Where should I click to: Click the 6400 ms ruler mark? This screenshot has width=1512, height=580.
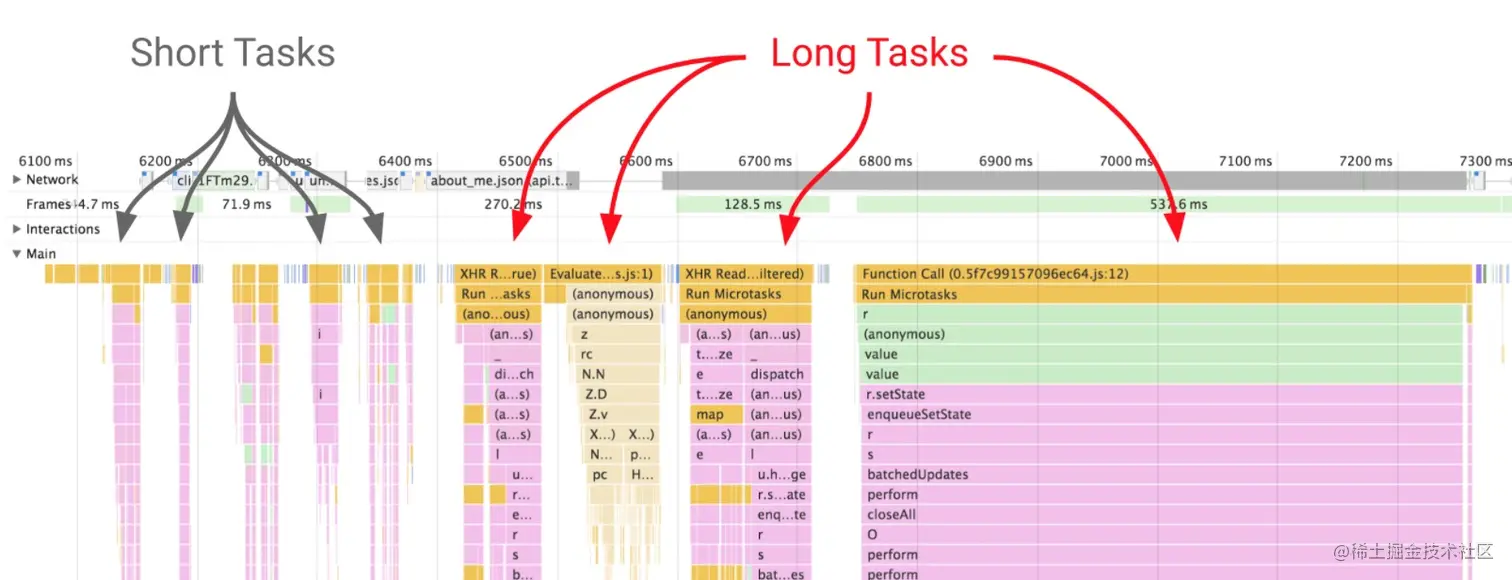tap(405, 160)
